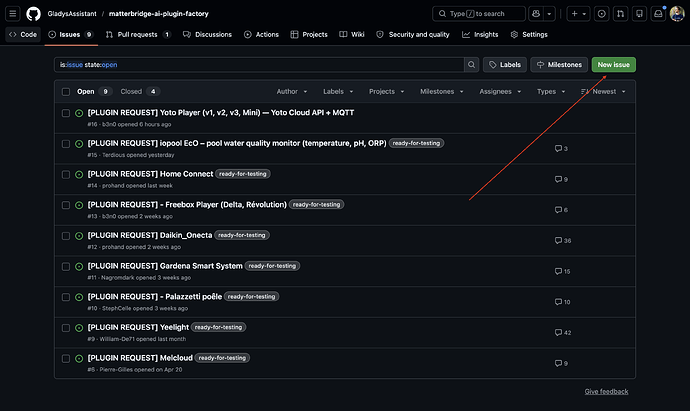This screenshot has width=690, height=411.
Task: Open the Assignees filter dropdown
Action: point(500,92)
